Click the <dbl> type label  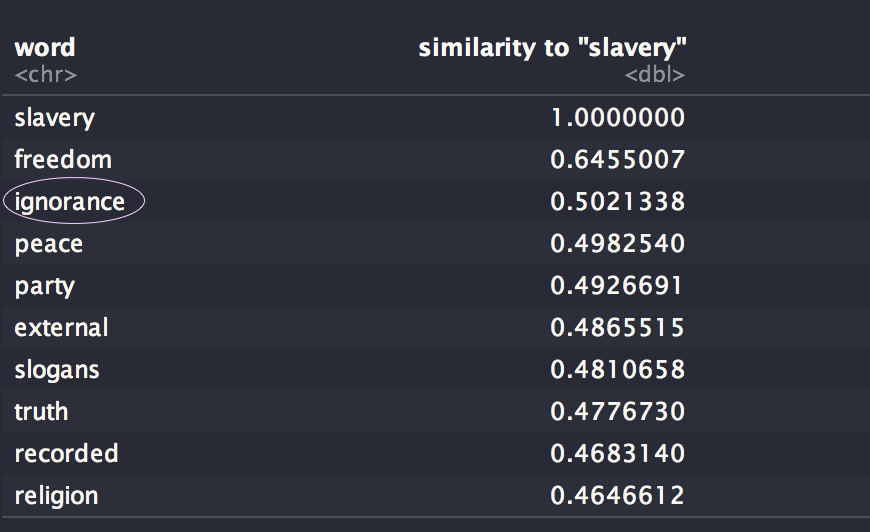click(x=654, y=74)
